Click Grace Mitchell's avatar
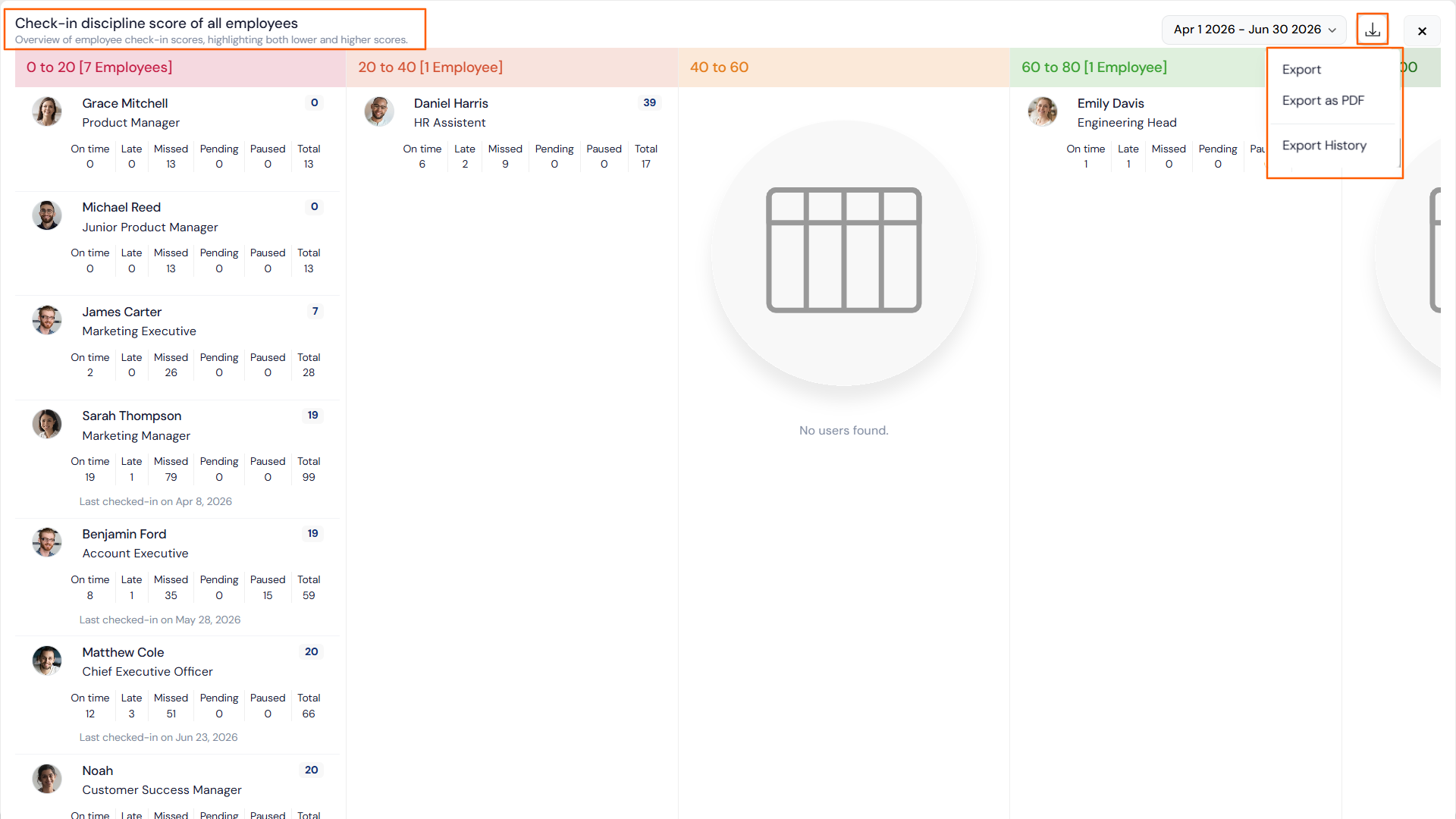This screenshot has height=819, width=1456. pyautogui.click(x=47, y=111)
